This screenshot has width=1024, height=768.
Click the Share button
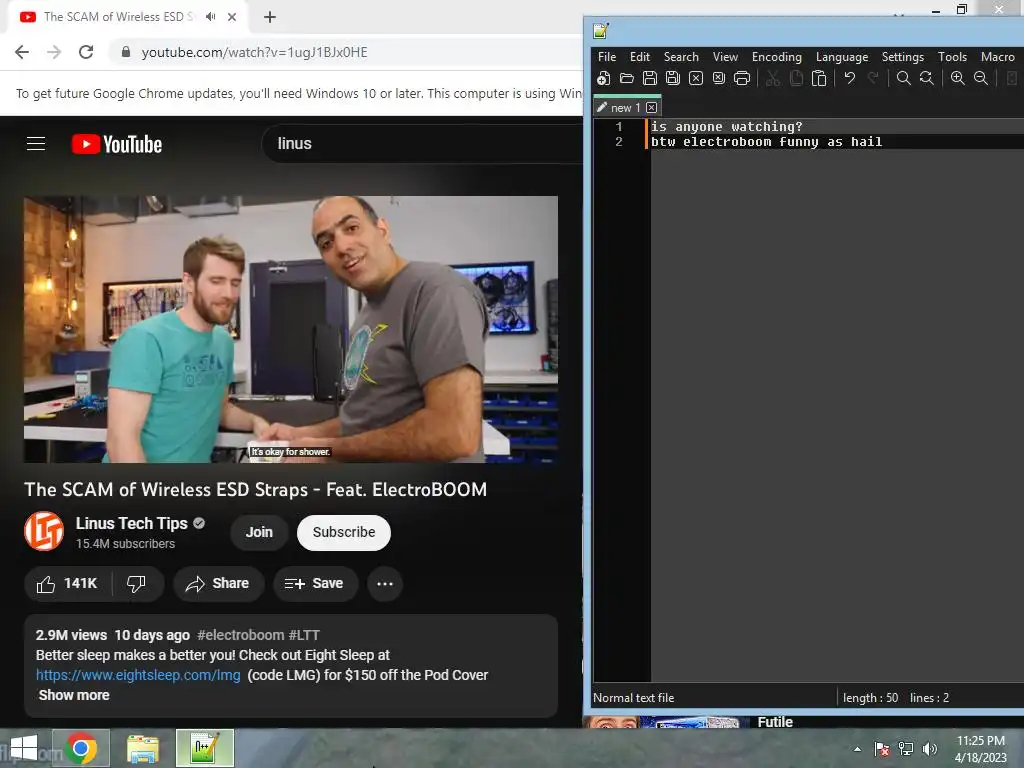coord(218,583)
